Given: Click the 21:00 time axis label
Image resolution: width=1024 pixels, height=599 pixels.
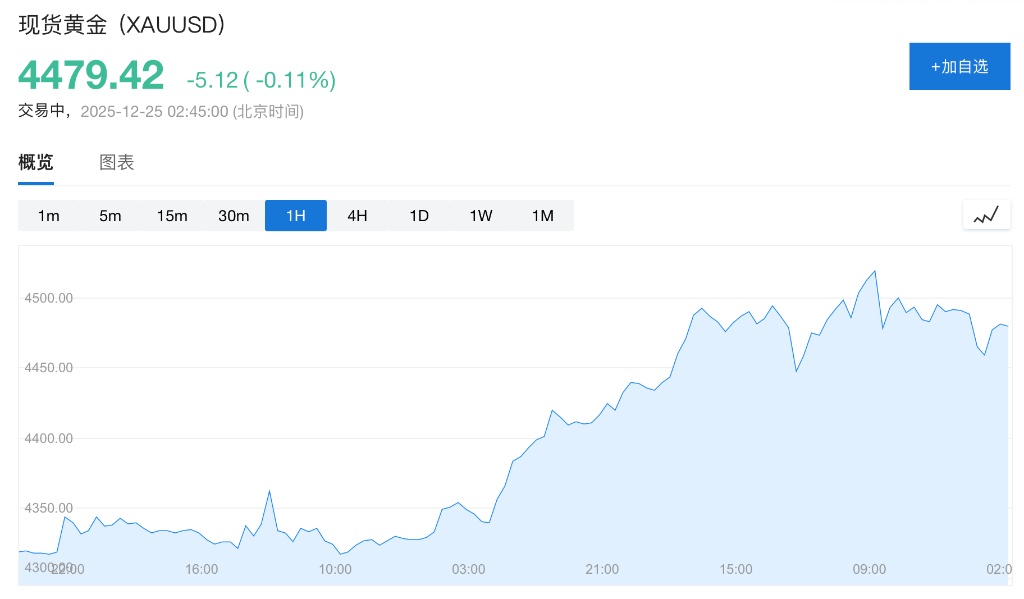Looking at the screenshot, I should pos(602,569).
